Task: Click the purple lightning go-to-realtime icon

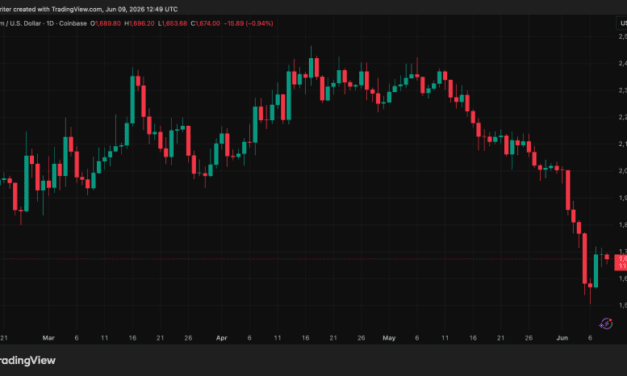Action: [606, 323]
